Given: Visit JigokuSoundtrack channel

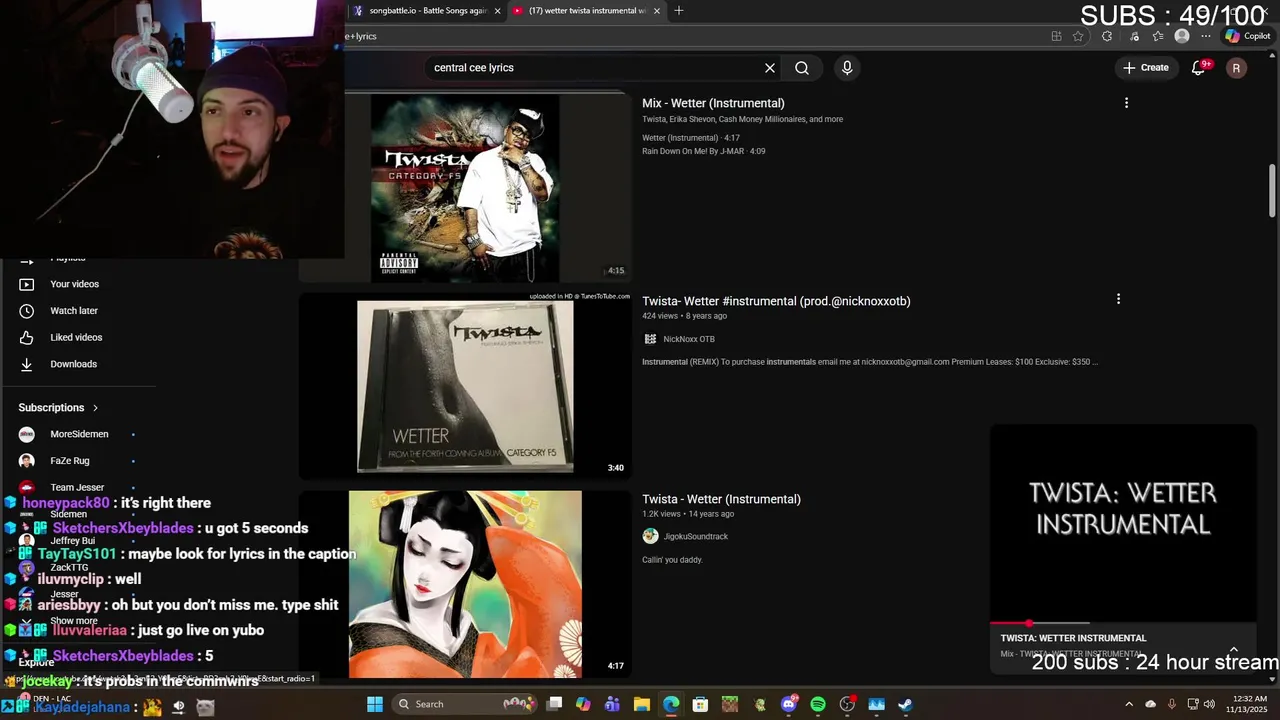Looking at the screenshot, I should point(696,536).
